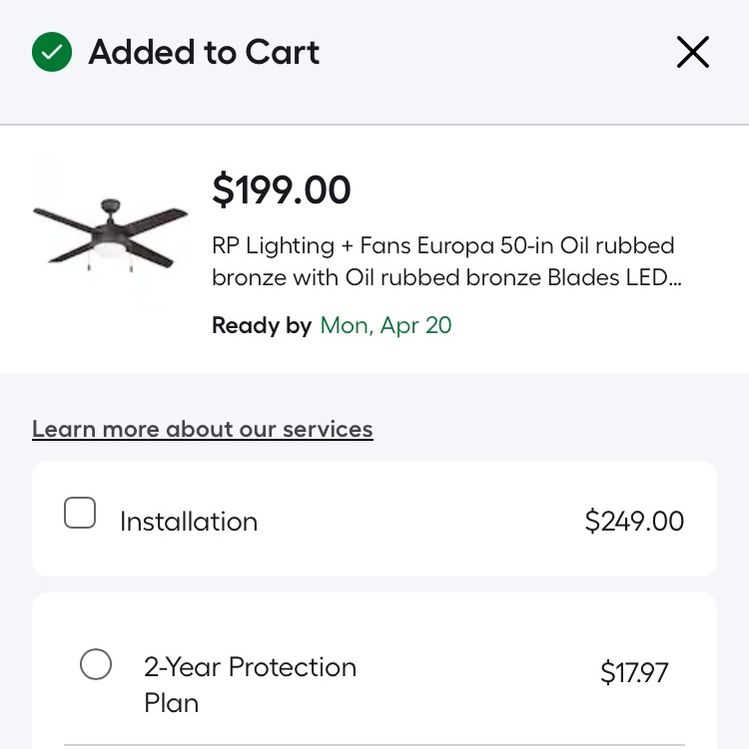Click the word Plan under 2-Year Protection
Screen dimensions: 749x749
coord(171,703)
